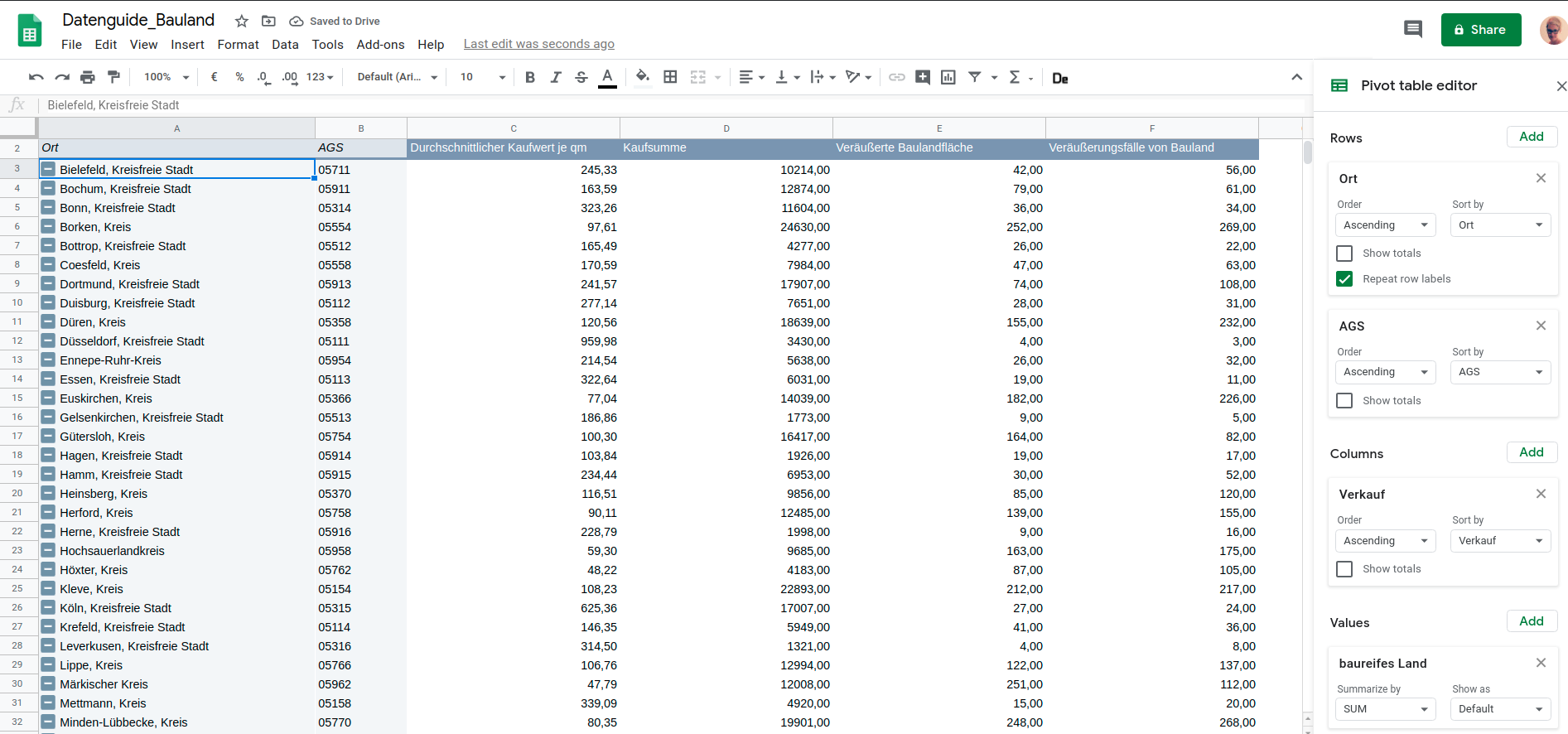The width and height of the screenshot is (1568, 734).
Task: Click the undo arrow icon
Action: tap(36, 77)
